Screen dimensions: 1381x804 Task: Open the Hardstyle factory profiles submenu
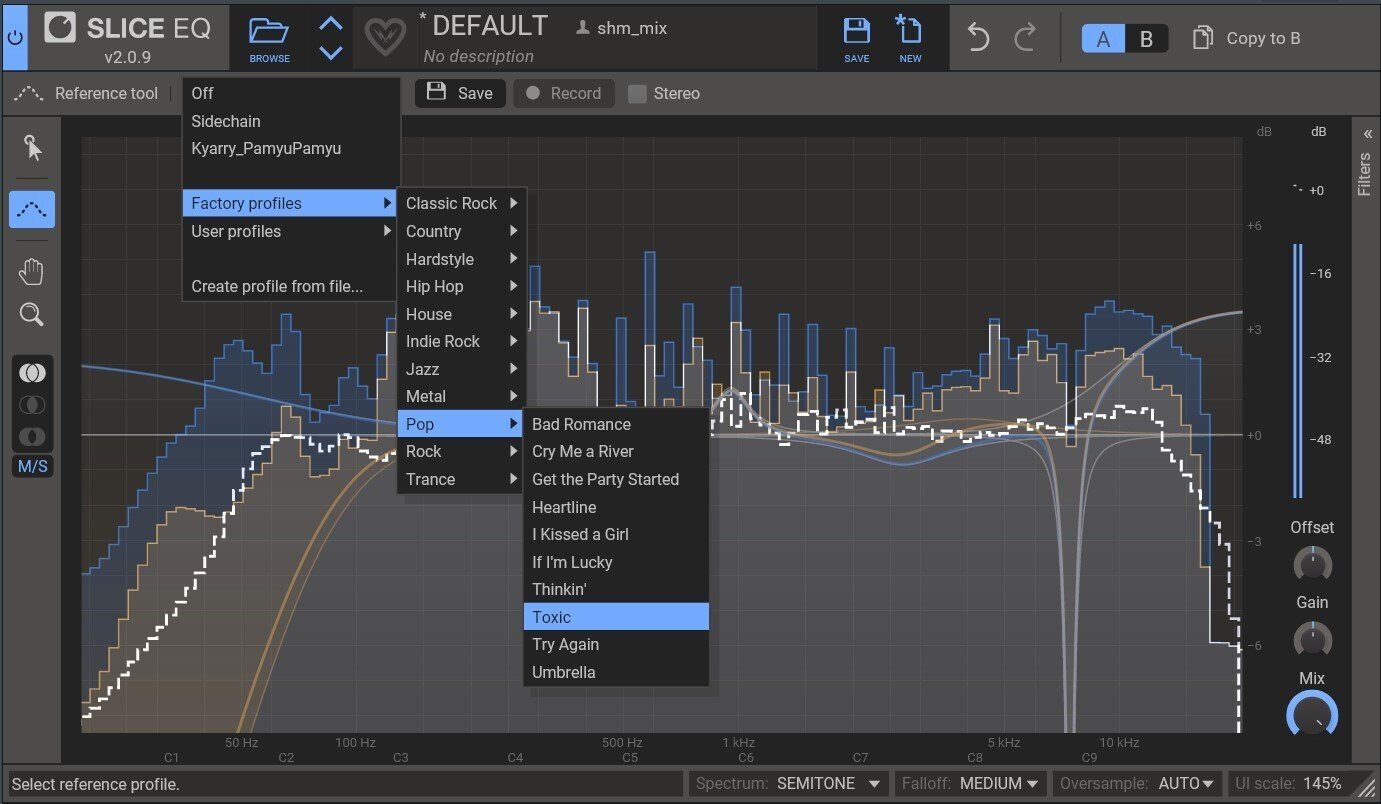[440, 259]
